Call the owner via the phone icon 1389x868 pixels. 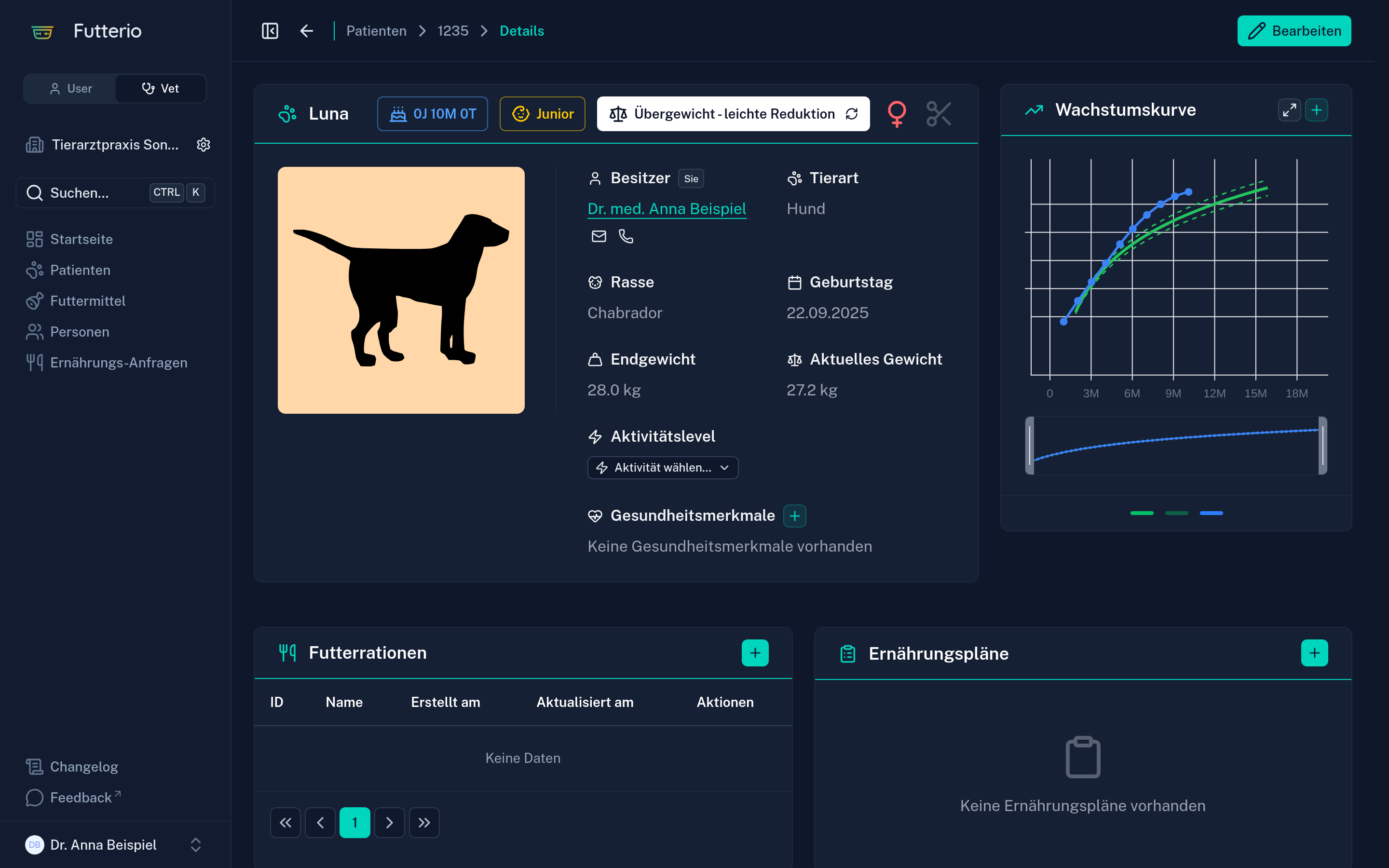coord(626,236)
